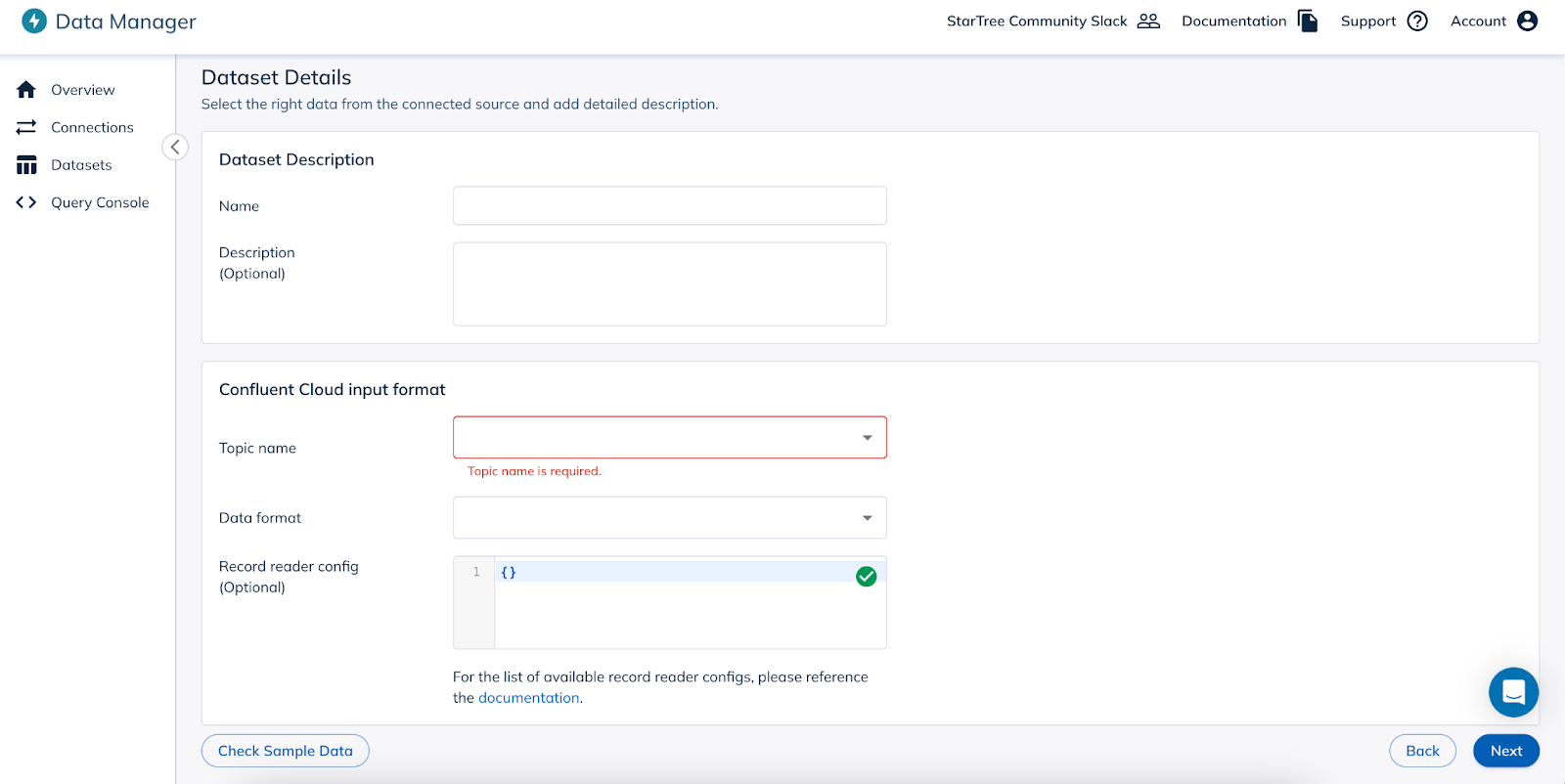Click the Data format dropdown arrow
1565x784 pixels.
pyautogui.click(x=867, y=518)
